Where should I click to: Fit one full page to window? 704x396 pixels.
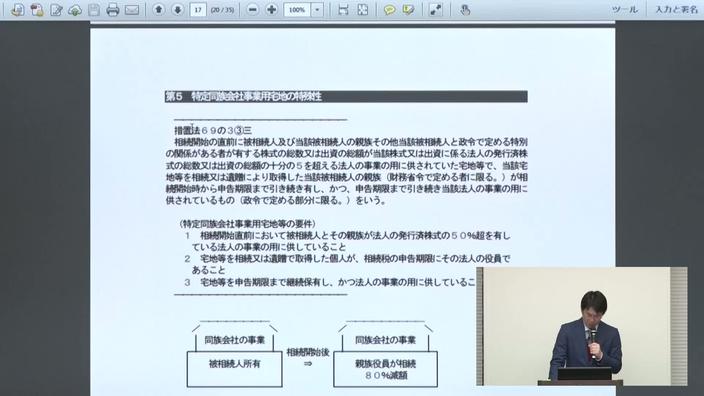click(x=362, y=10)
